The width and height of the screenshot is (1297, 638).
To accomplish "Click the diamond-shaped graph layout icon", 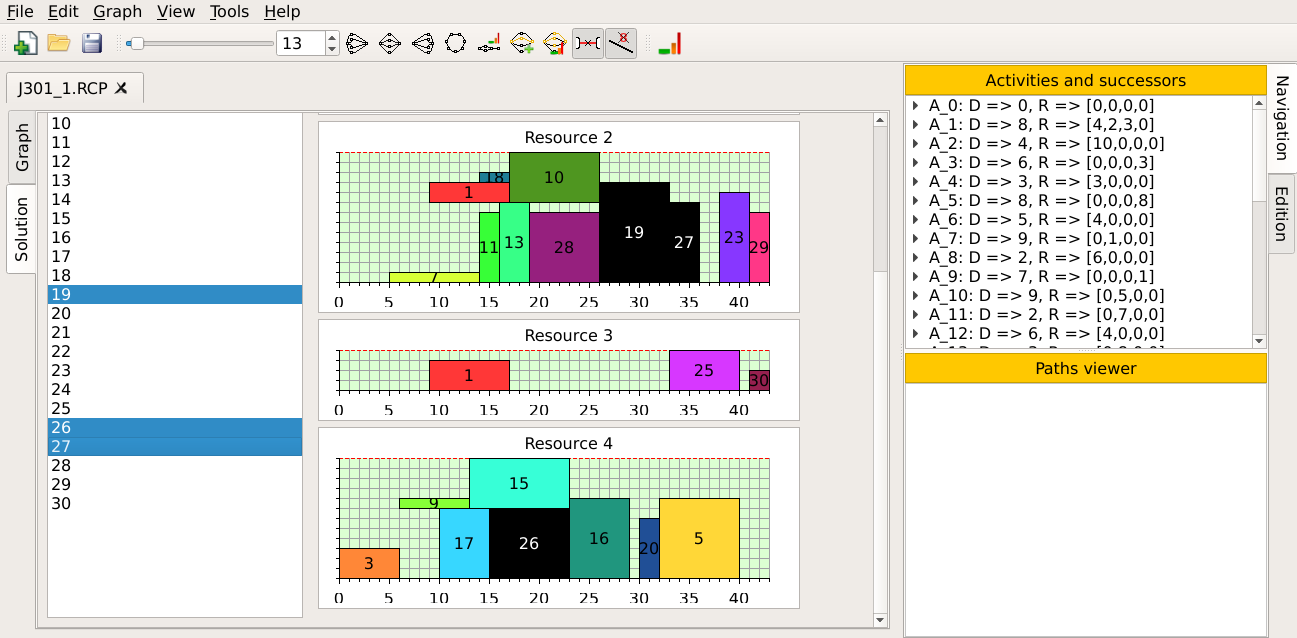I will pos(390,43).
